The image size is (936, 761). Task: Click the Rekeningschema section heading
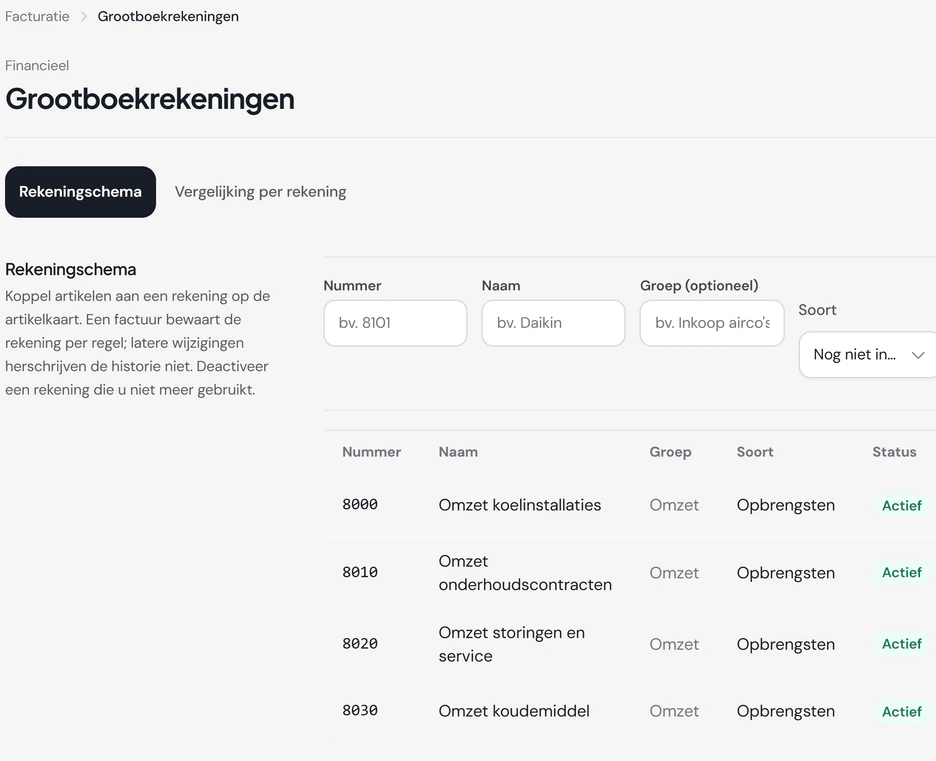click(x=70, y=269)
